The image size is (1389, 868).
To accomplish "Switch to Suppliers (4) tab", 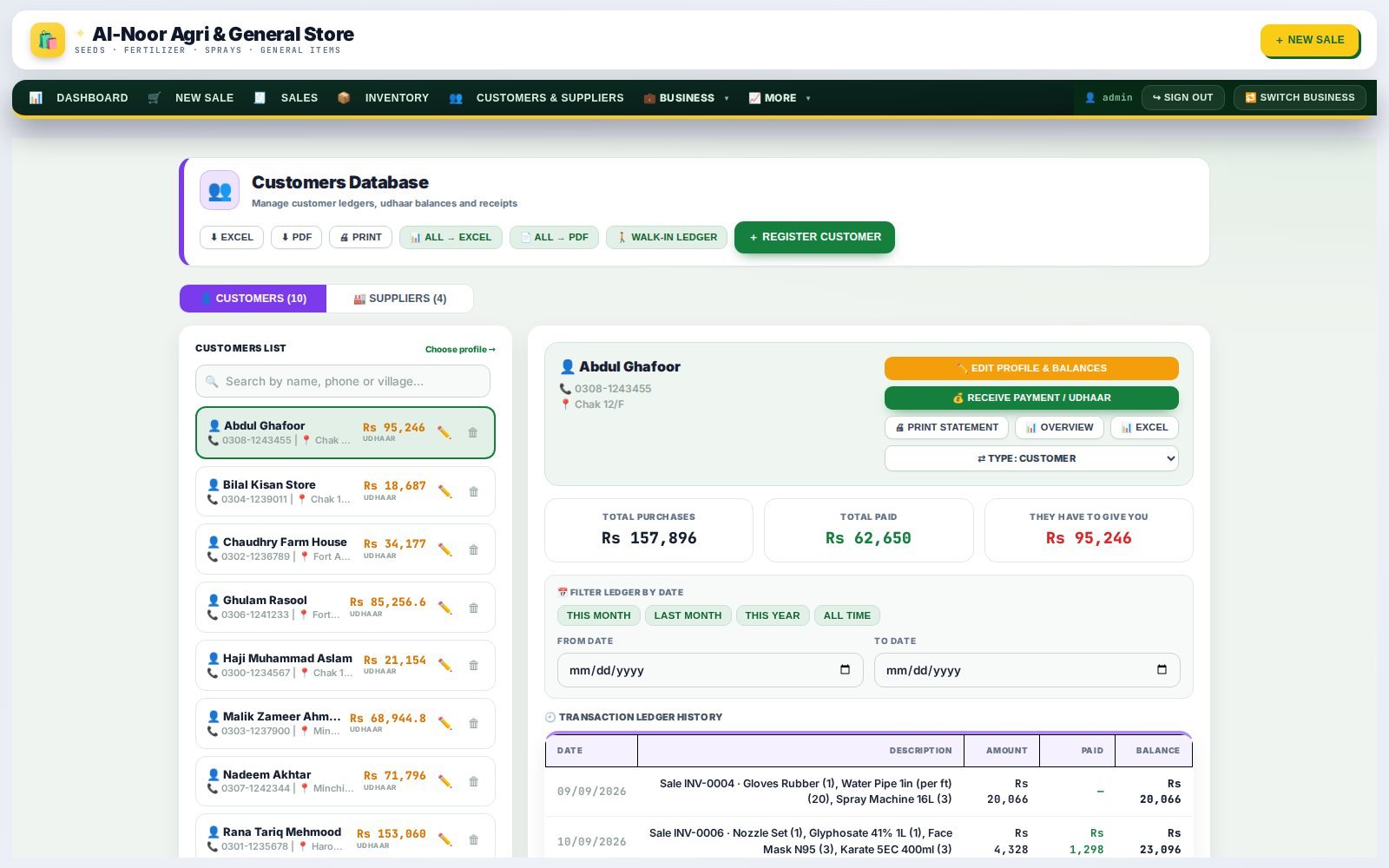I will (x=400, y=299).
